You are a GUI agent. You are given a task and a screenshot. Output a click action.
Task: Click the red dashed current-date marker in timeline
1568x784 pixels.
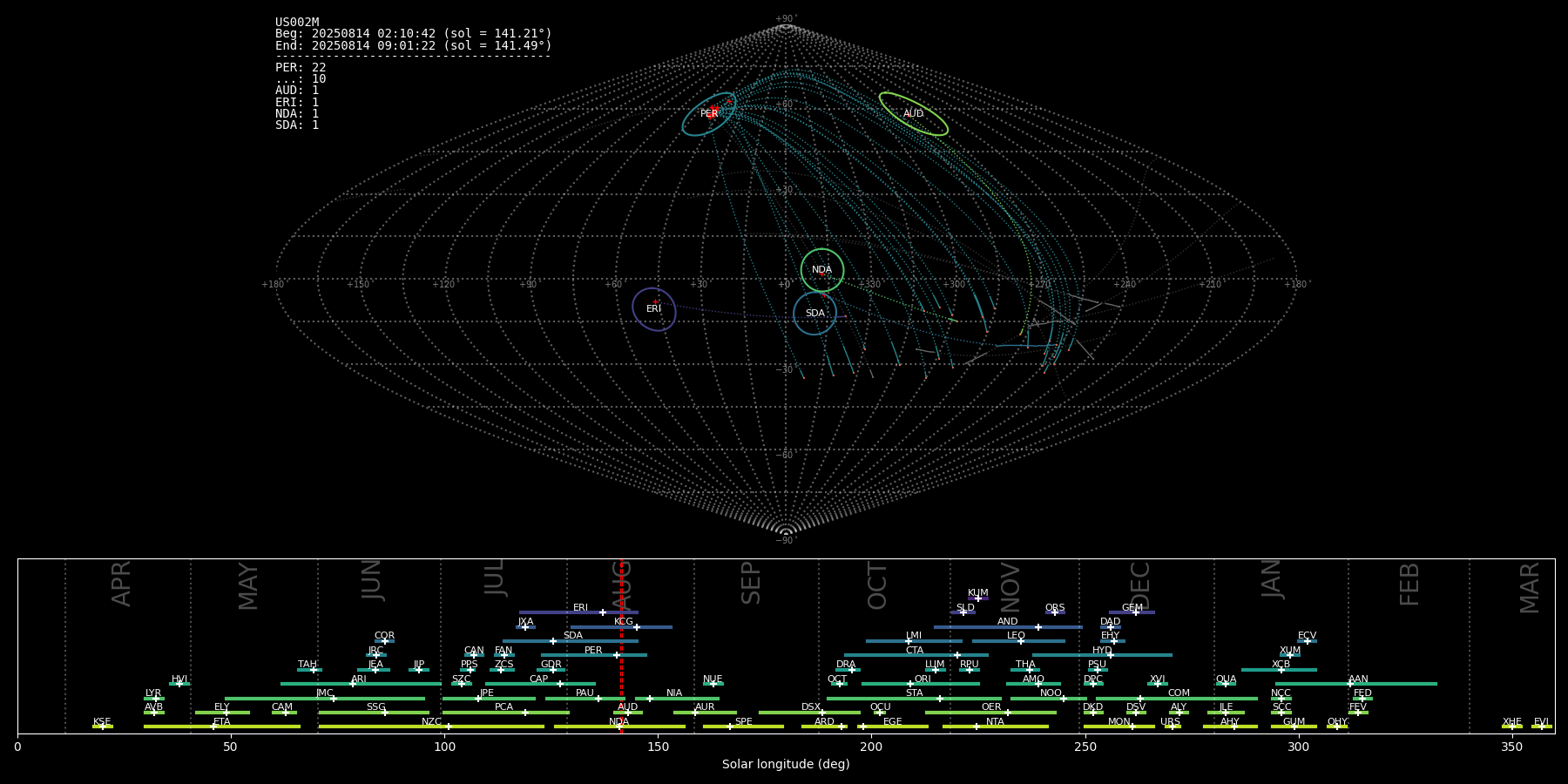pos(621,645)
